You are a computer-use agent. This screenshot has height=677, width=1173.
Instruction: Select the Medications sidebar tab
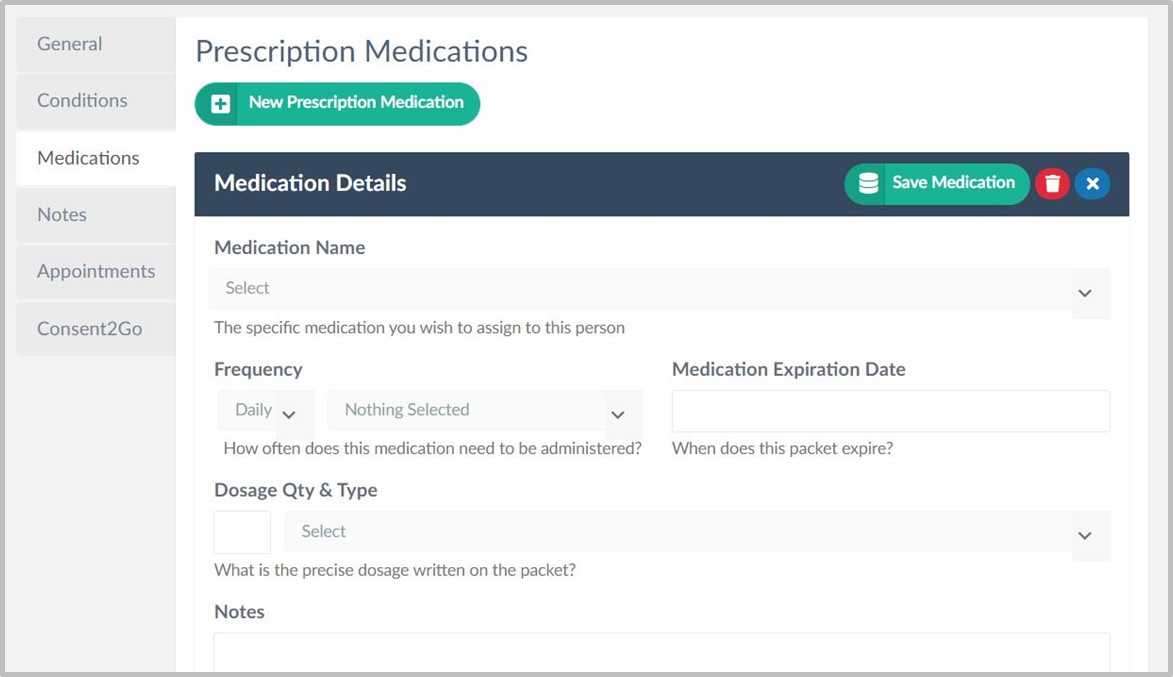click(x=88, y=158)
